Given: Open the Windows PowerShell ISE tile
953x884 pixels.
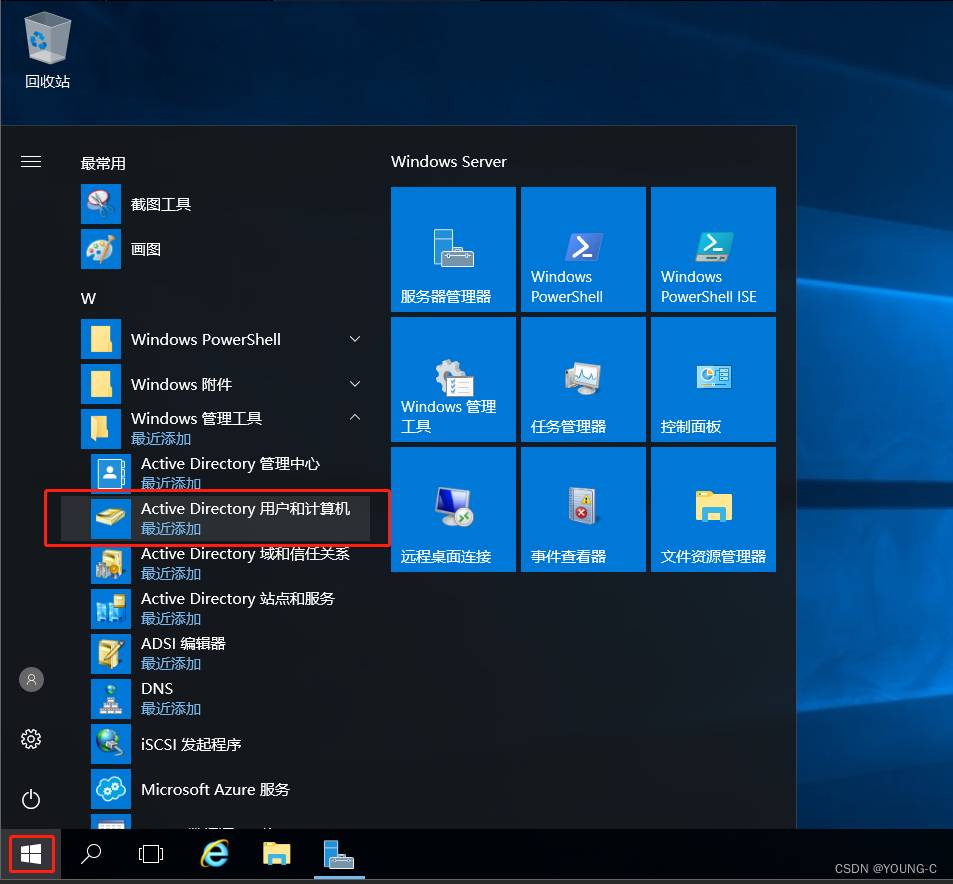Looking at the screenshot, I should [713, 249].
